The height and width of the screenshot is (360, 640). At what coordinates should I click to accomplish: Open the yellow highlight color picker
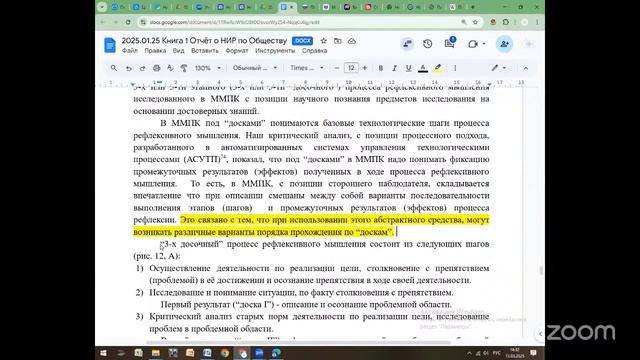(438, 68)
